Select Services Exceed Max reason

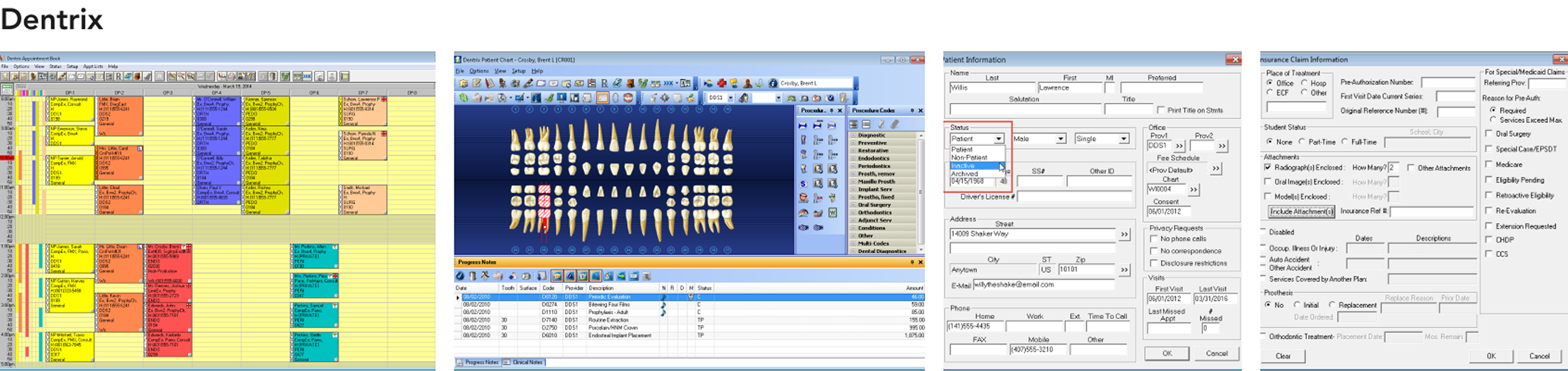pos(1492,120)
